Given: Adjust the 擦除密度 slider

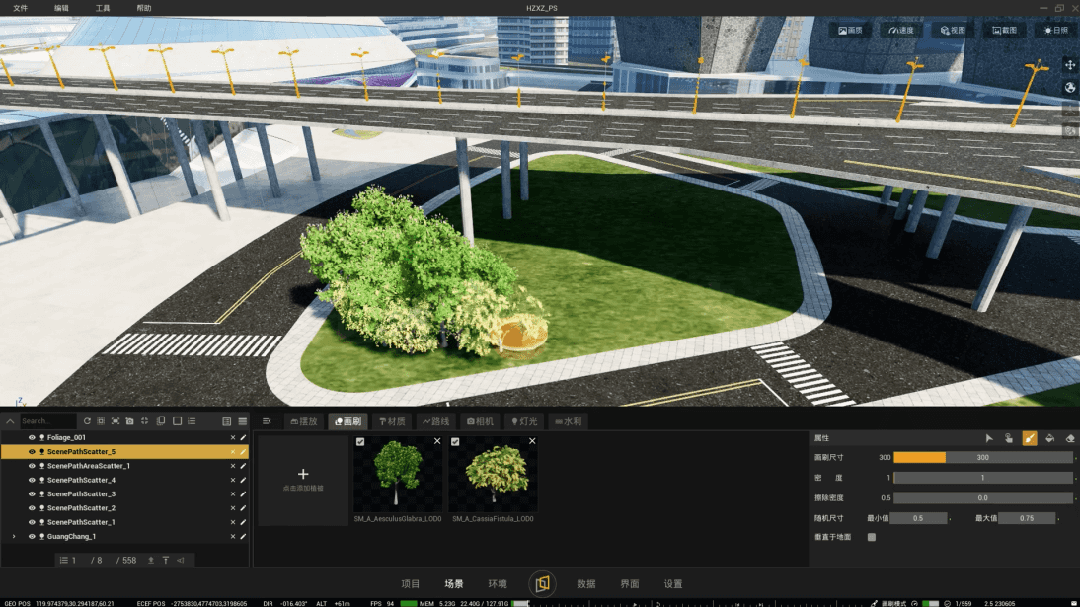Looking at the screenshot, I should (x=982, y=497).
